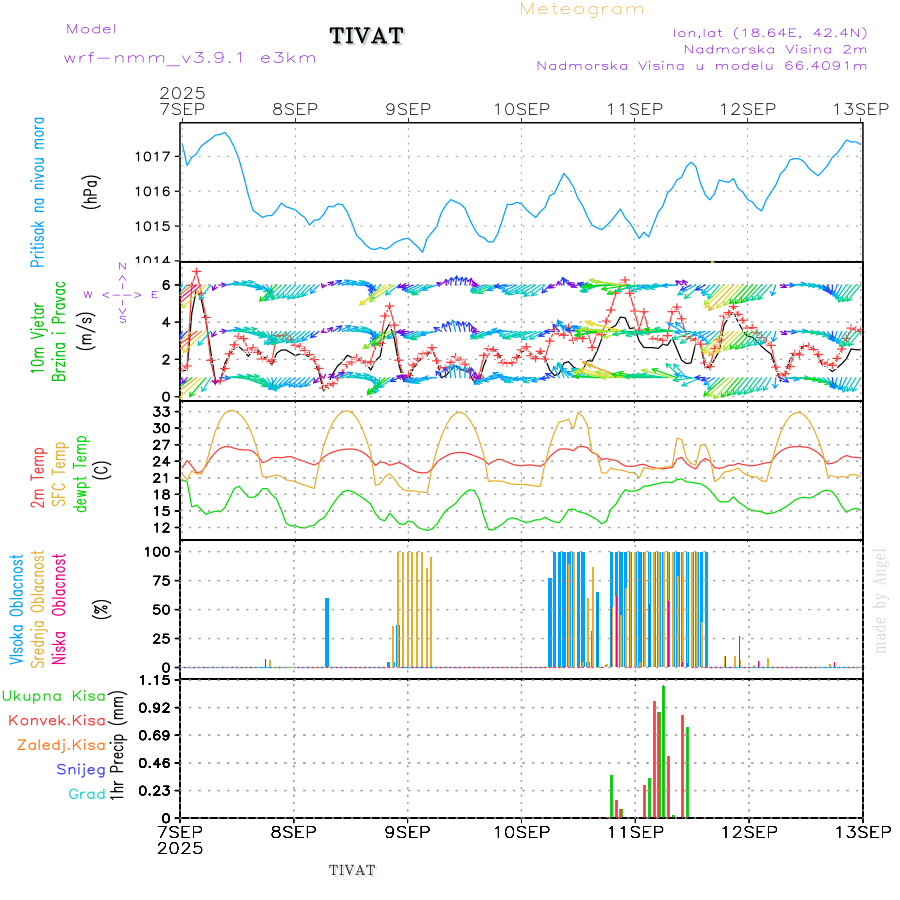900x900 pixels.
Task: Select the Konvek.Kisa legend entry
Action: click(x=56, y=720)
